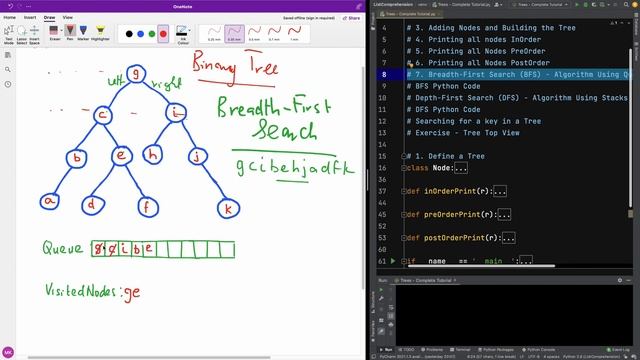Open the Insert ribbon tab
640x360 pixels.
[x=30, y=18]
